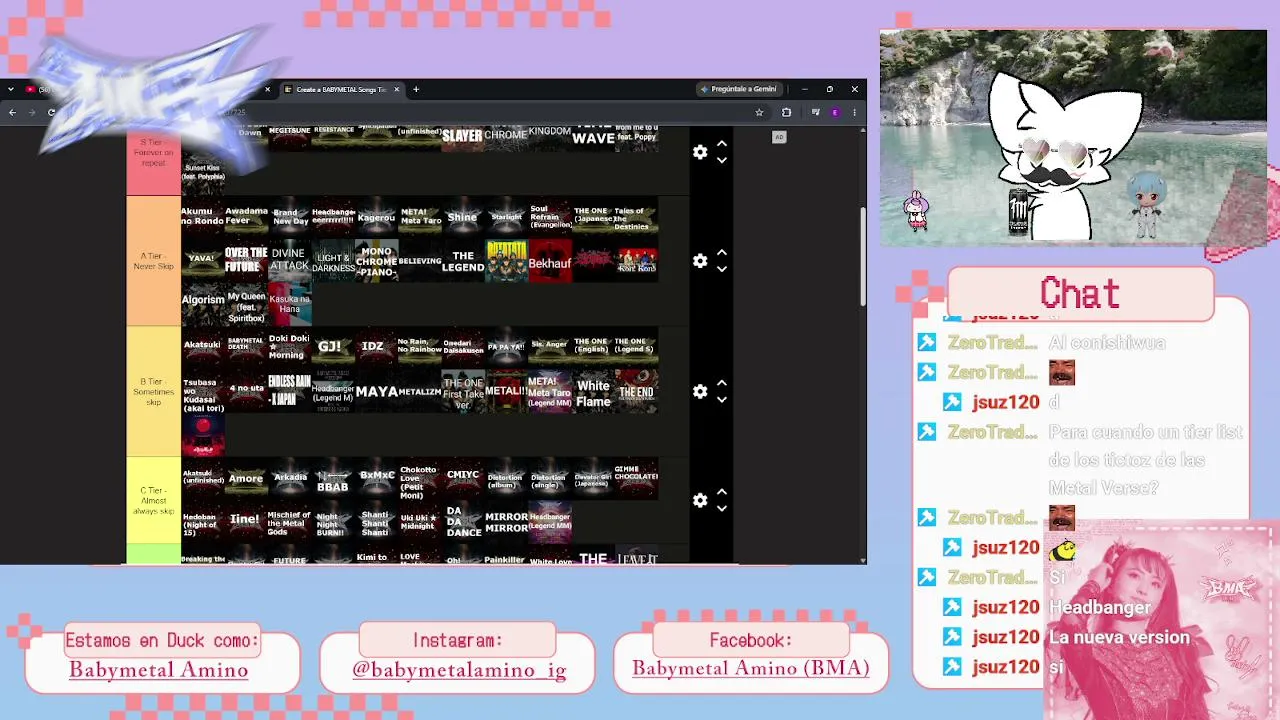This screenshot has height=720, width=1280.
Task: Open settings gear for C Tier row
Action: pos(700,500)
